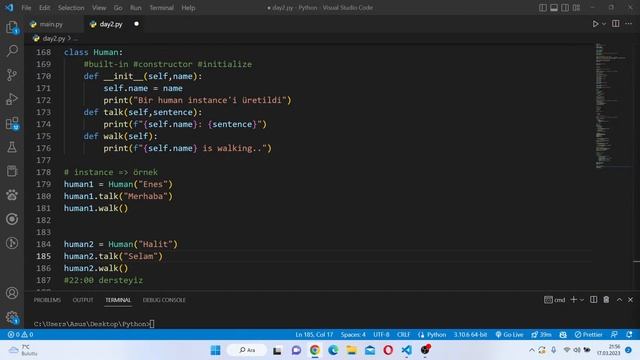Open the Run menu

click(x=136, y=8)
